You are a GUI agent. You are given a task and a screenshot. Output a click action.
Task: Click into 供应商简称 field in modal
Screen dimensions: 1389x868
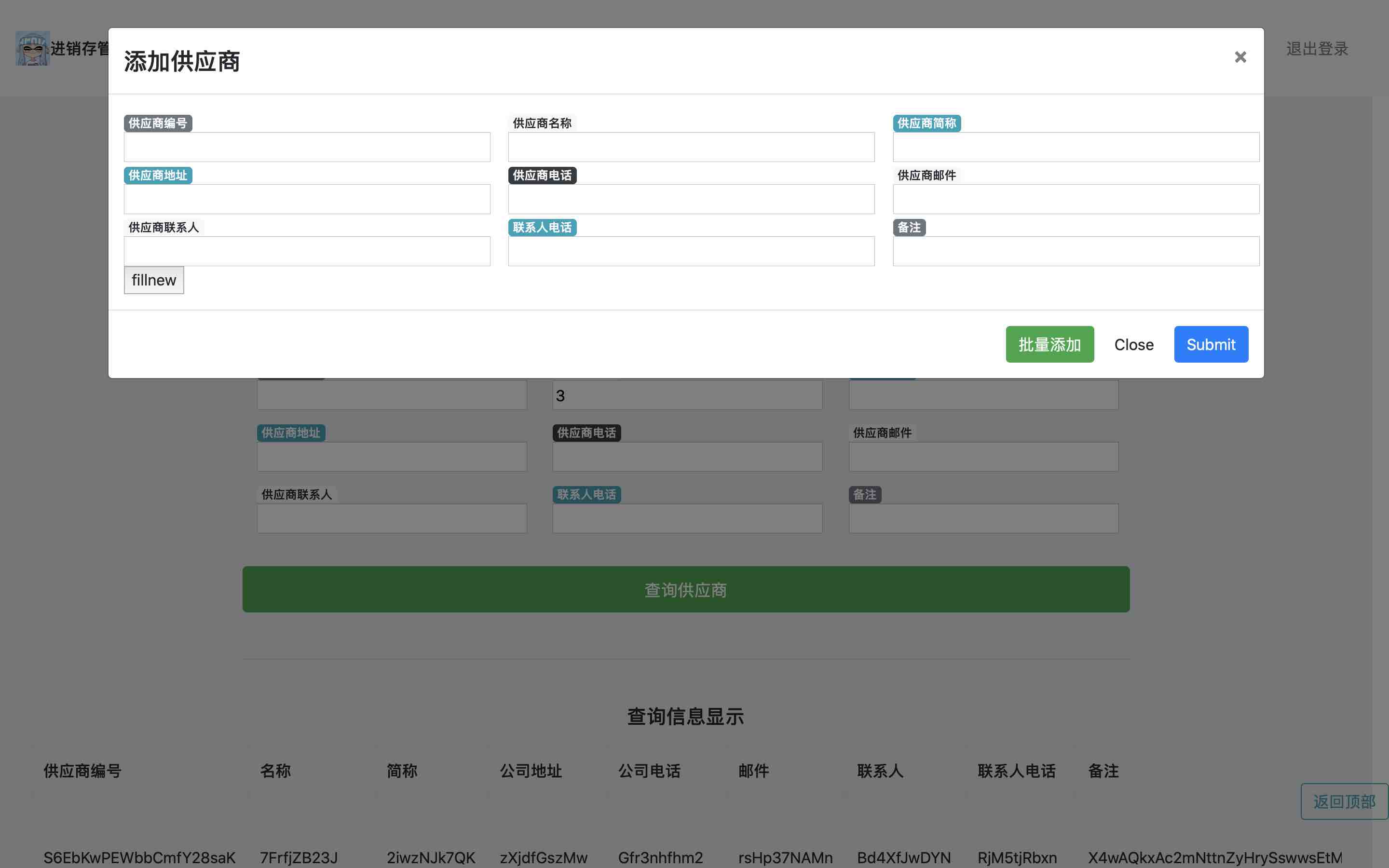tap(1076, 147)
